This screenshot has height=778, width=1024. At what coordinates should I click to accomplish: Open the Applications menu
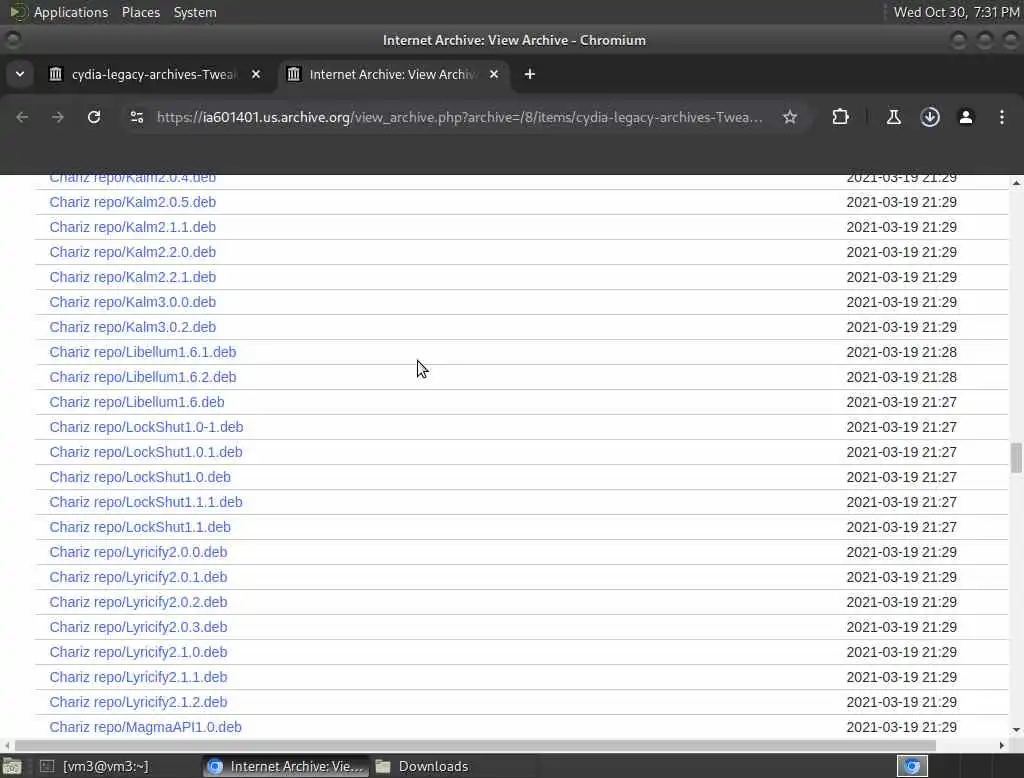click(x=71, y=12)
